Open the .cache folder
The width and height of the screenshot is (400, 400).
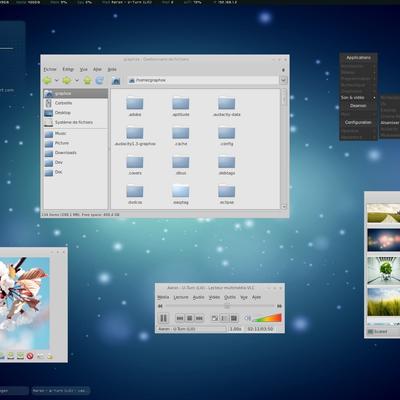181,135
